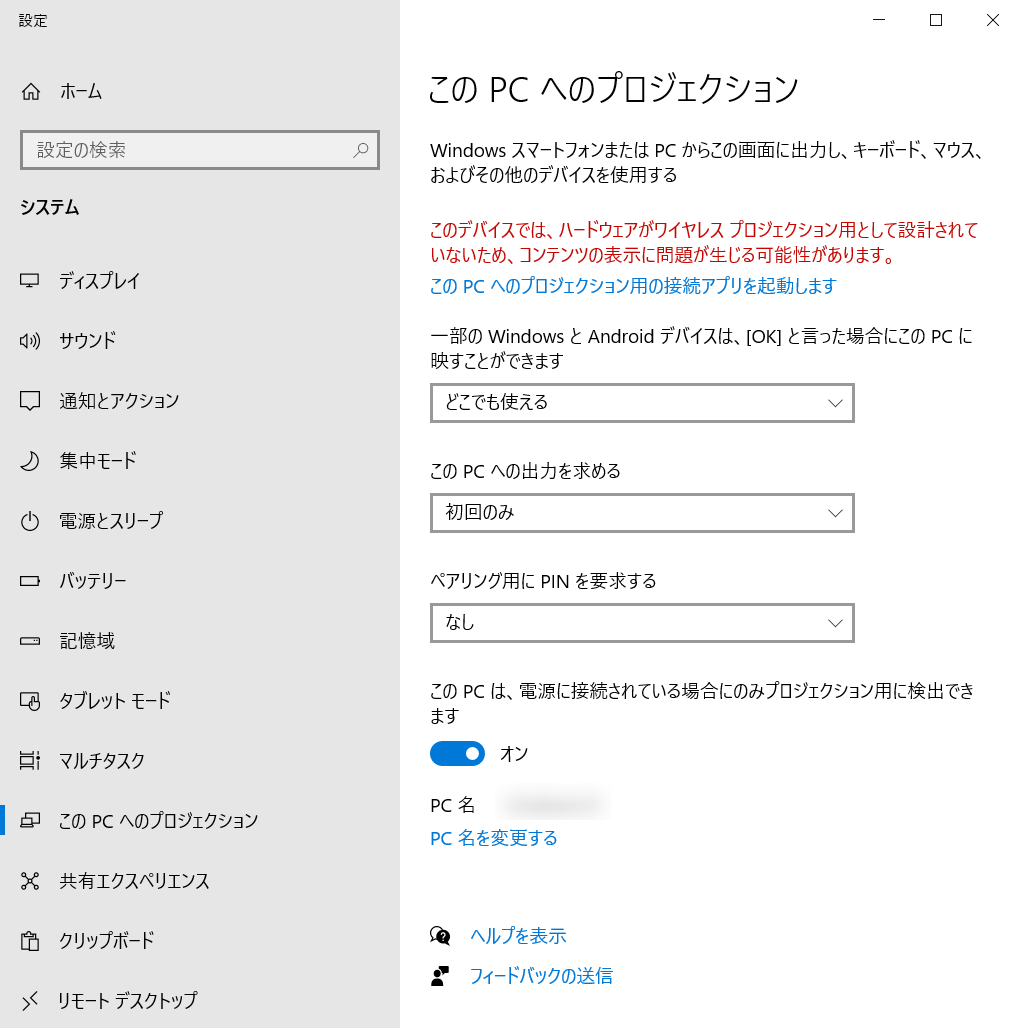Click the tablet mode icon

(29, 701)
